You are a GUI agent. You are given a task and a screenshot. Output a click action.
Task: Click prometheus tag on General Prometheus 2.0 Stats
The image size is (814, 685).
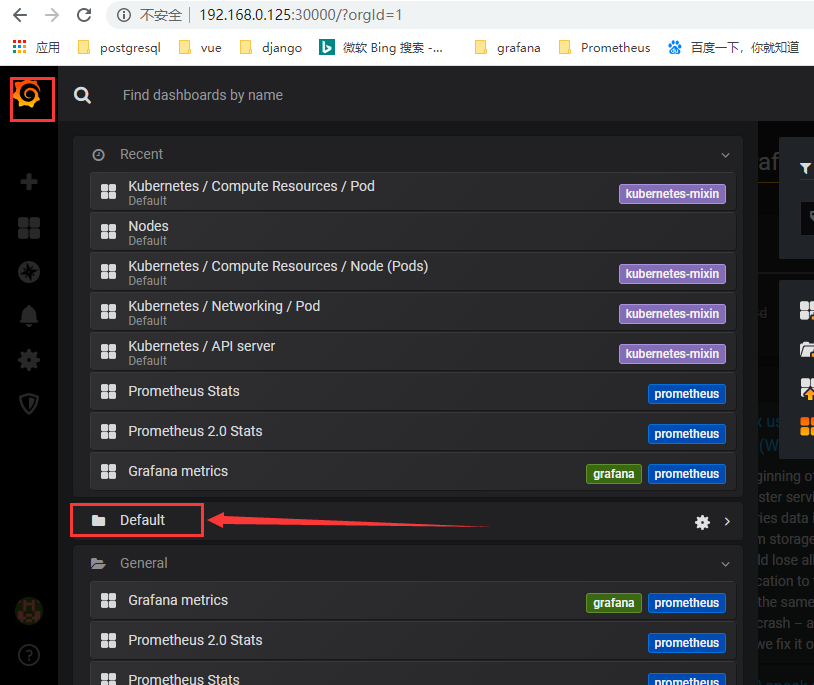point(687,643)
